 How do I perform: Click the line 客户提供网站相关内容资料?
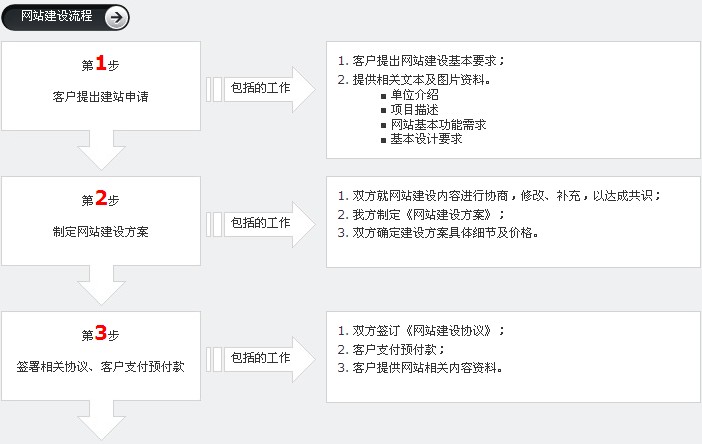[426, 367]
